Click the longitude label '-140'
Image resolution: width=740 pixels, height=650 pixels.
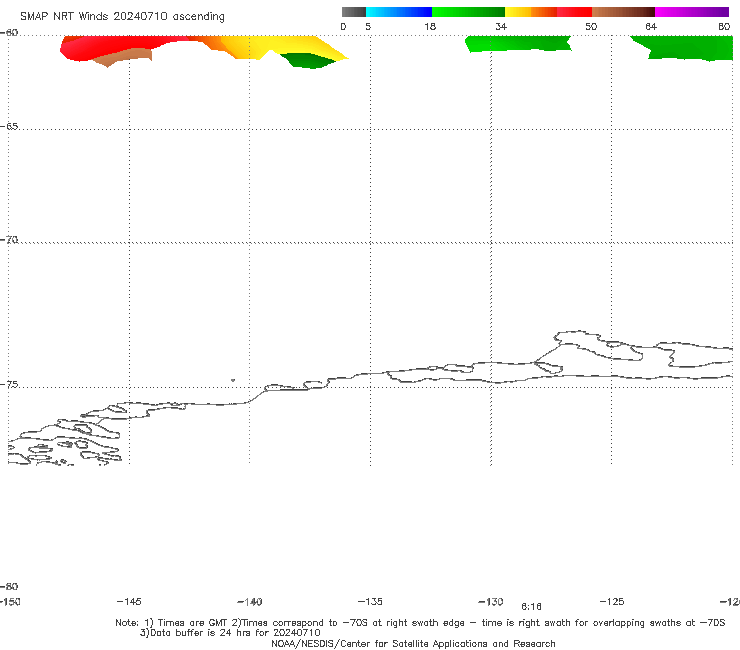[250, 602]
